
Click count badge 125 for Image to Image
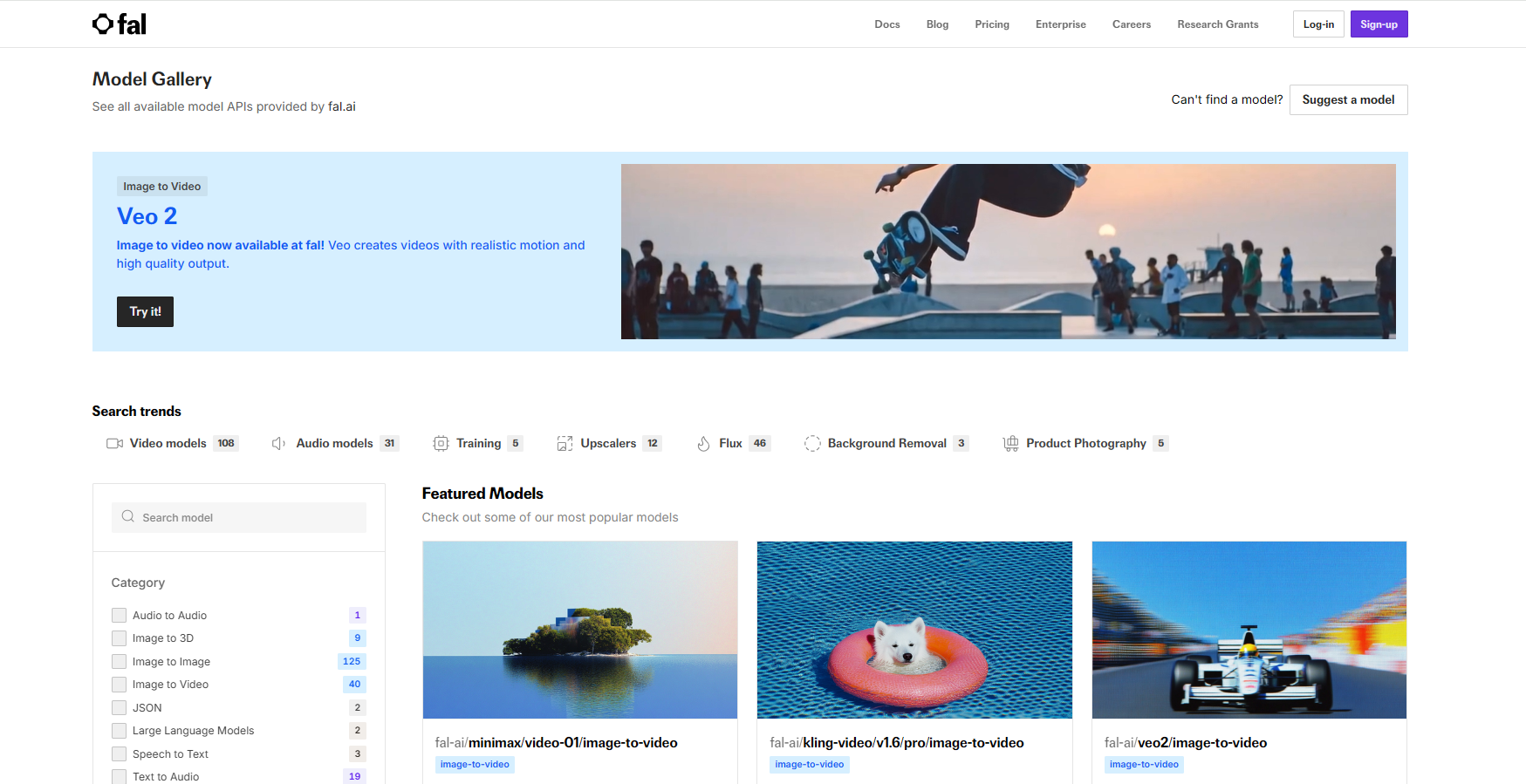[x=352, y=661]
